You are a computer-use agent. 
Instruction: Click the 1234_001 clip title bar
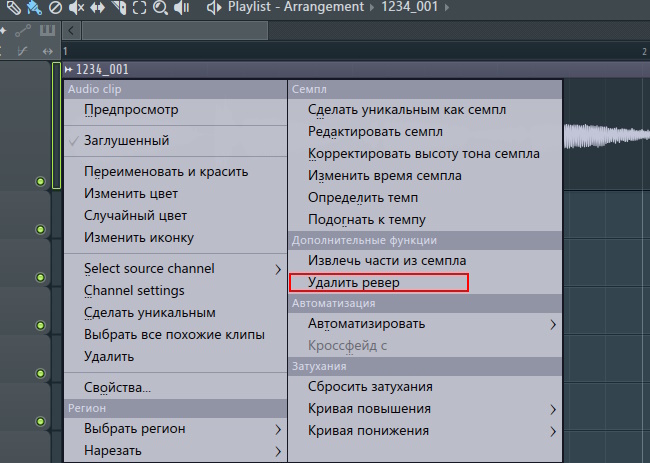[x=357, y=70]
